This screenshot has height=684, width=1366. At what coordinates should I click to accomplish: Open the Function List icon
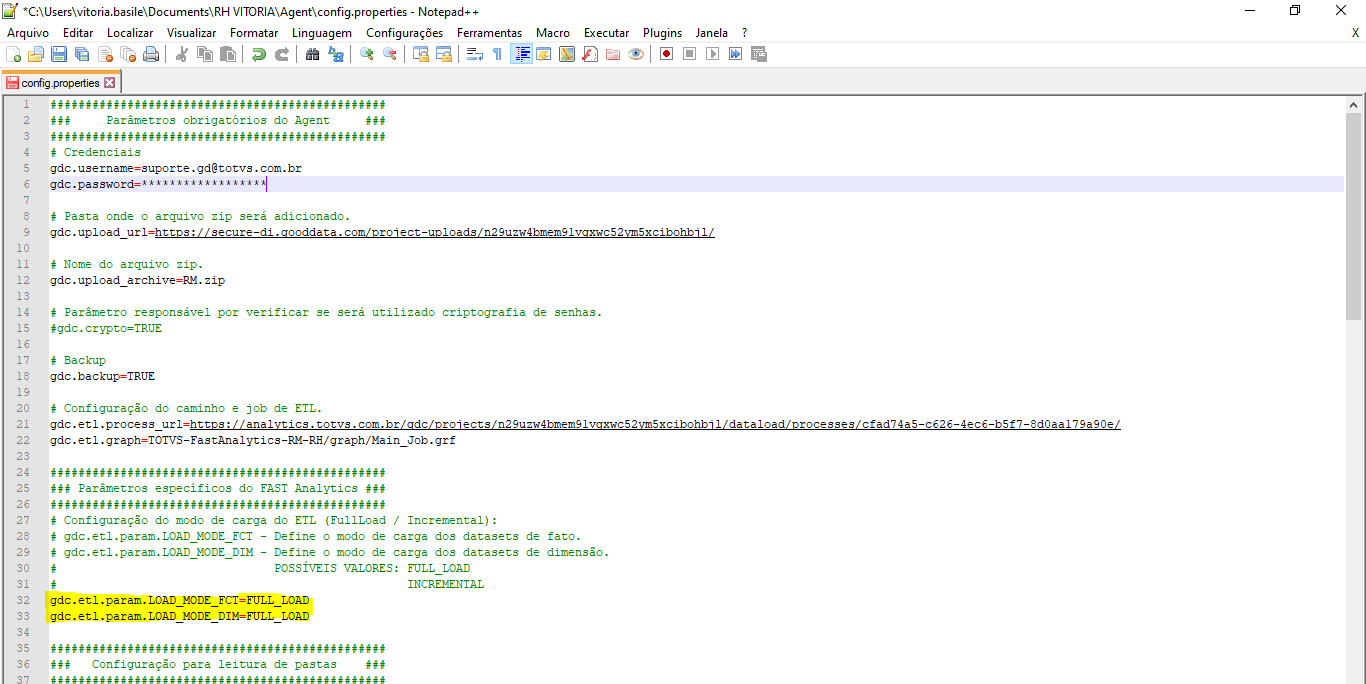590,54
